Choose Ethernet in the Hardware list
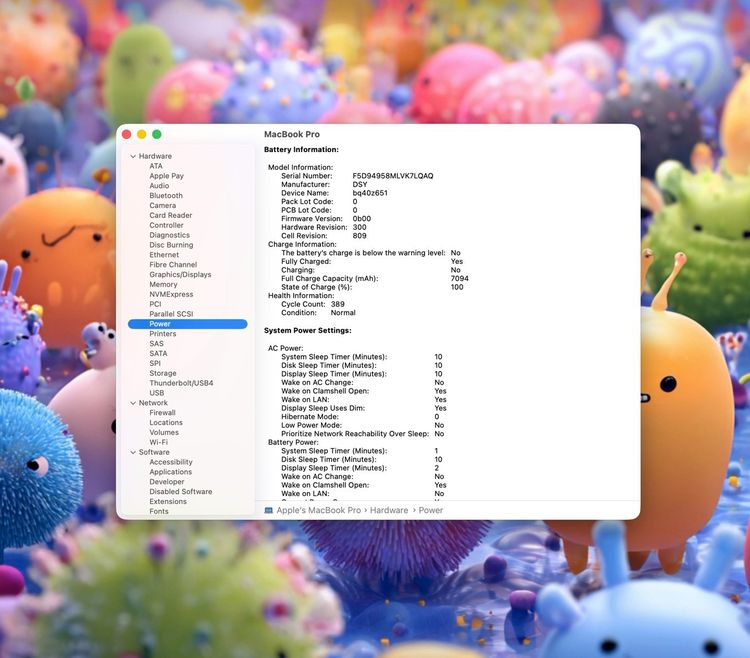 [164, 255]
